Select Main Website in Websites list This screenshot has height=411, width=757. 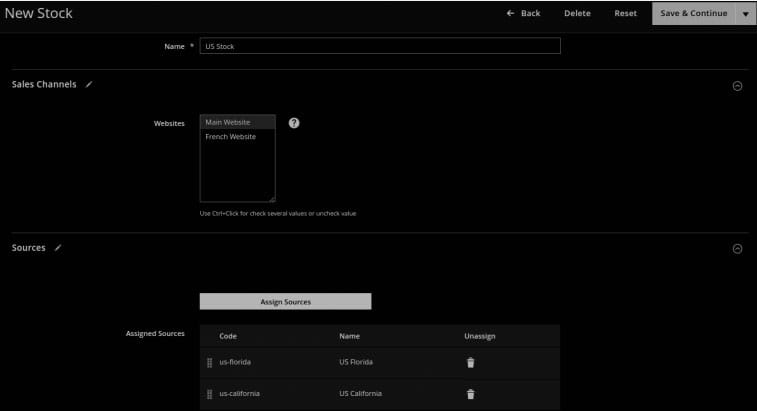228,122
